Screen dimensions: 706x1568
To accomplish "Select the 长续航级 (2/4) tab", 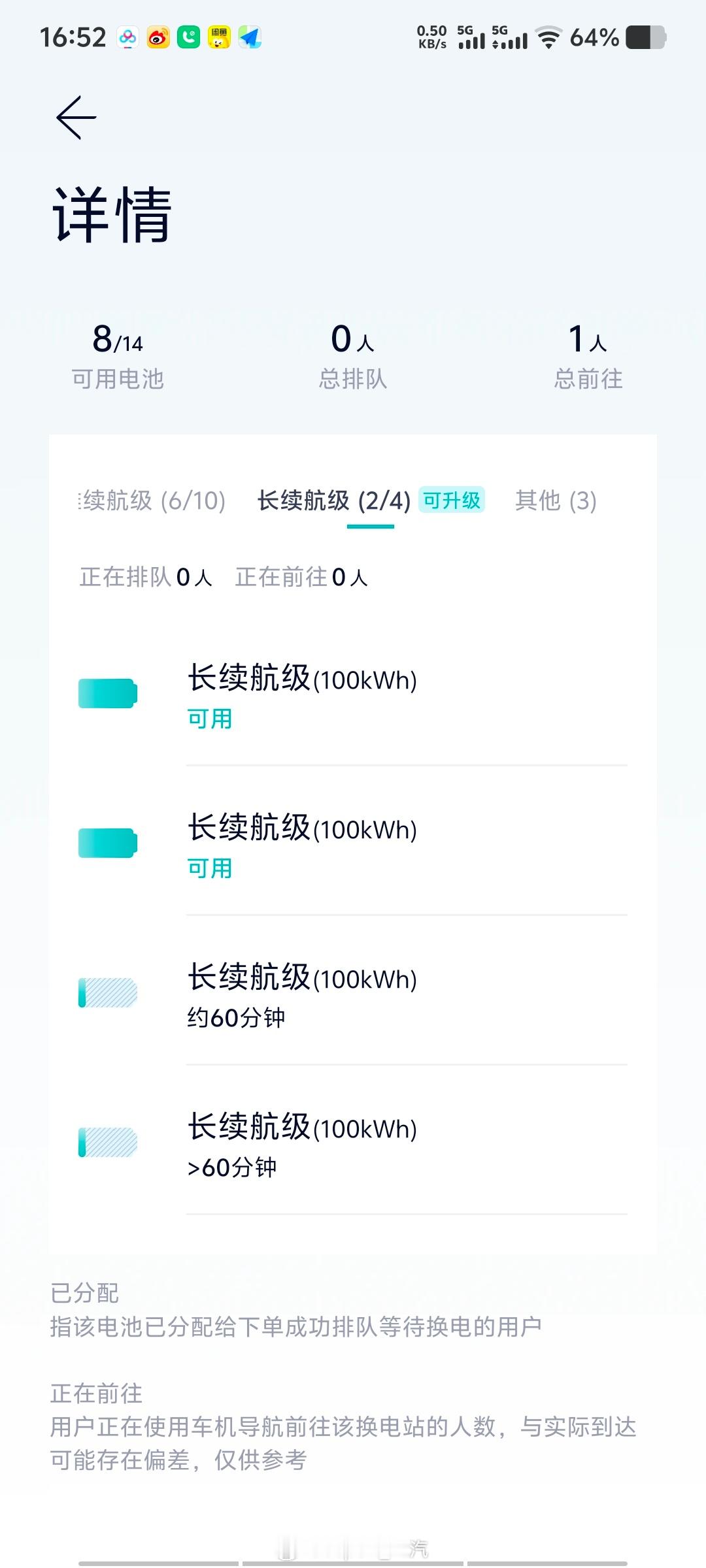I will coord(334,500).
